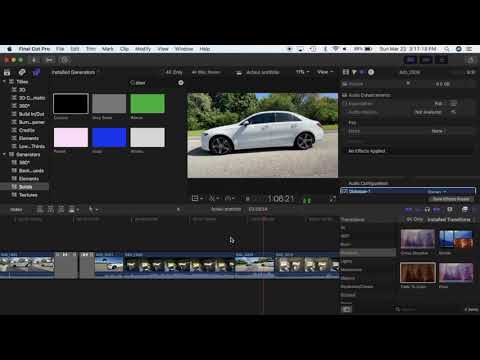The height and width of the screenshot is (360, 480).
Task: Toggle the browser panel visibility button
Action: pos(411,60)
